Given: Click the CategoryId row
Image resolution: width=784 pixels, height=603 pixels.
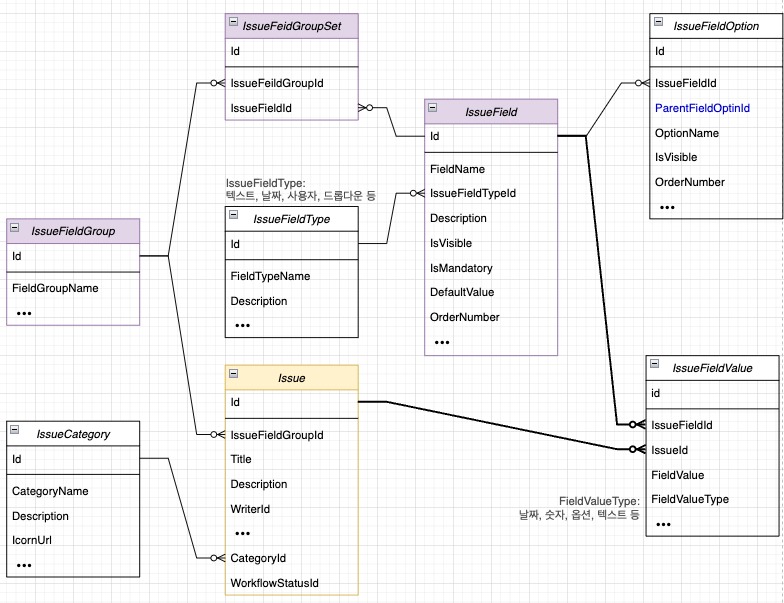Looking at the screenshot, I should point(292,558).
